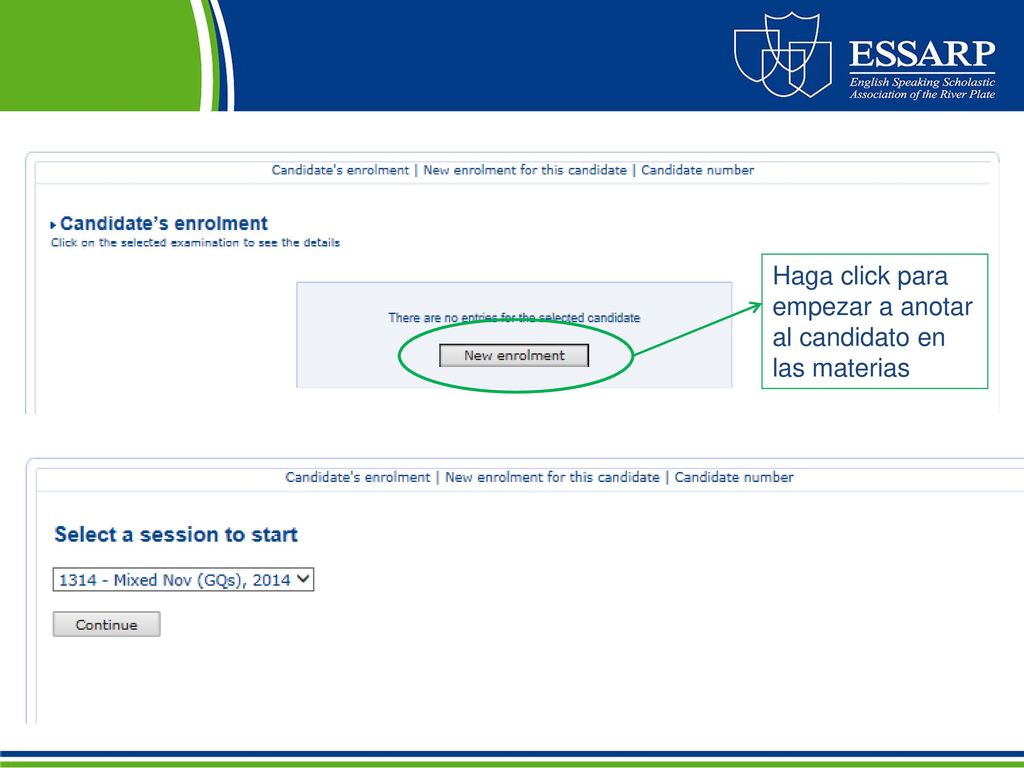This screenshot has height=768, width=1024.
Task: Open New enrolment for this candidate in upper panel
Action: [525, 170]
